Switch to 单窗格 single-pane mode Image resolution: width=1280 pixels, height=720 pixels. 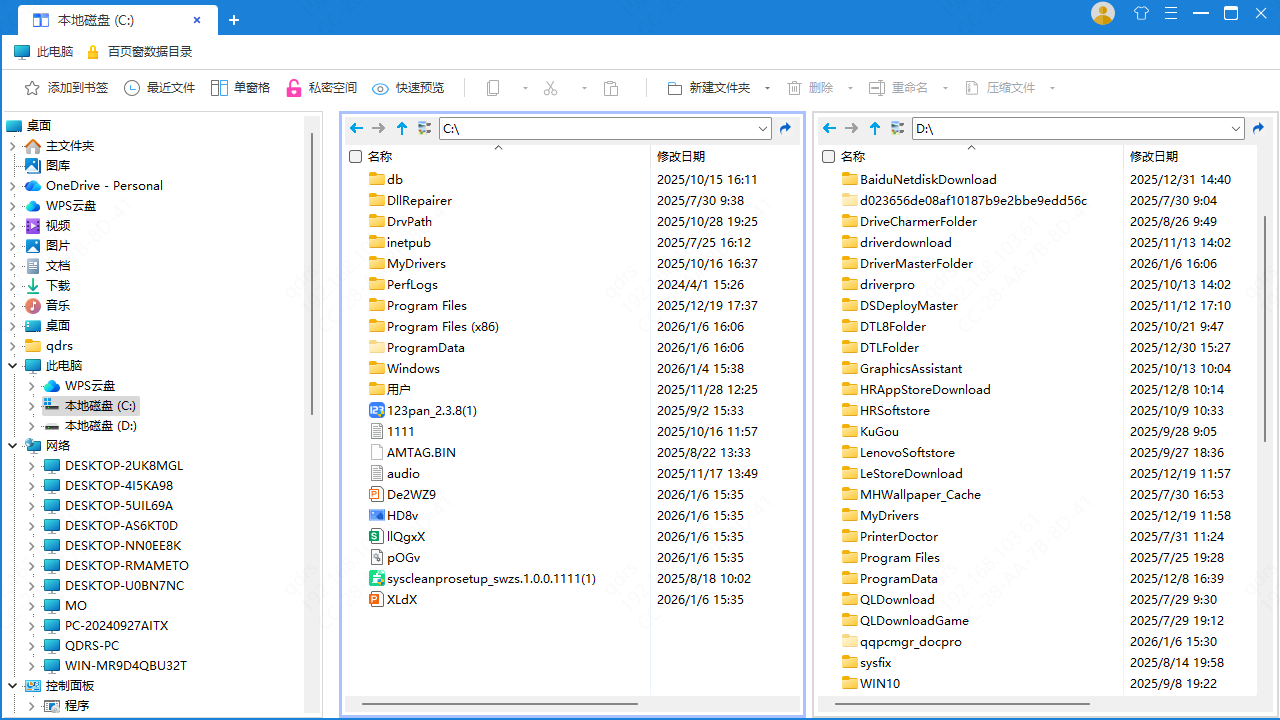pyautogui.click(x=240, y=88)
